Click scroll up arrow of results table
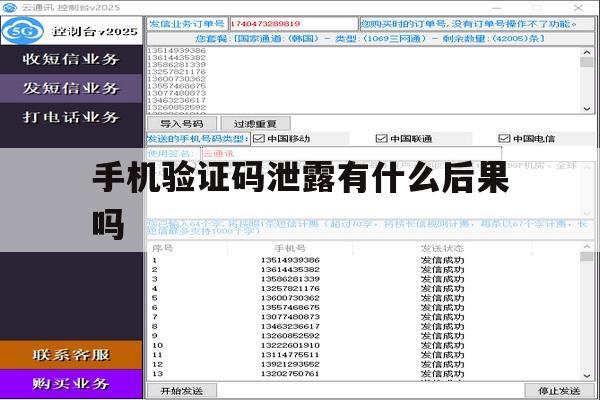600x400 pixels. (x=587, y=246)
